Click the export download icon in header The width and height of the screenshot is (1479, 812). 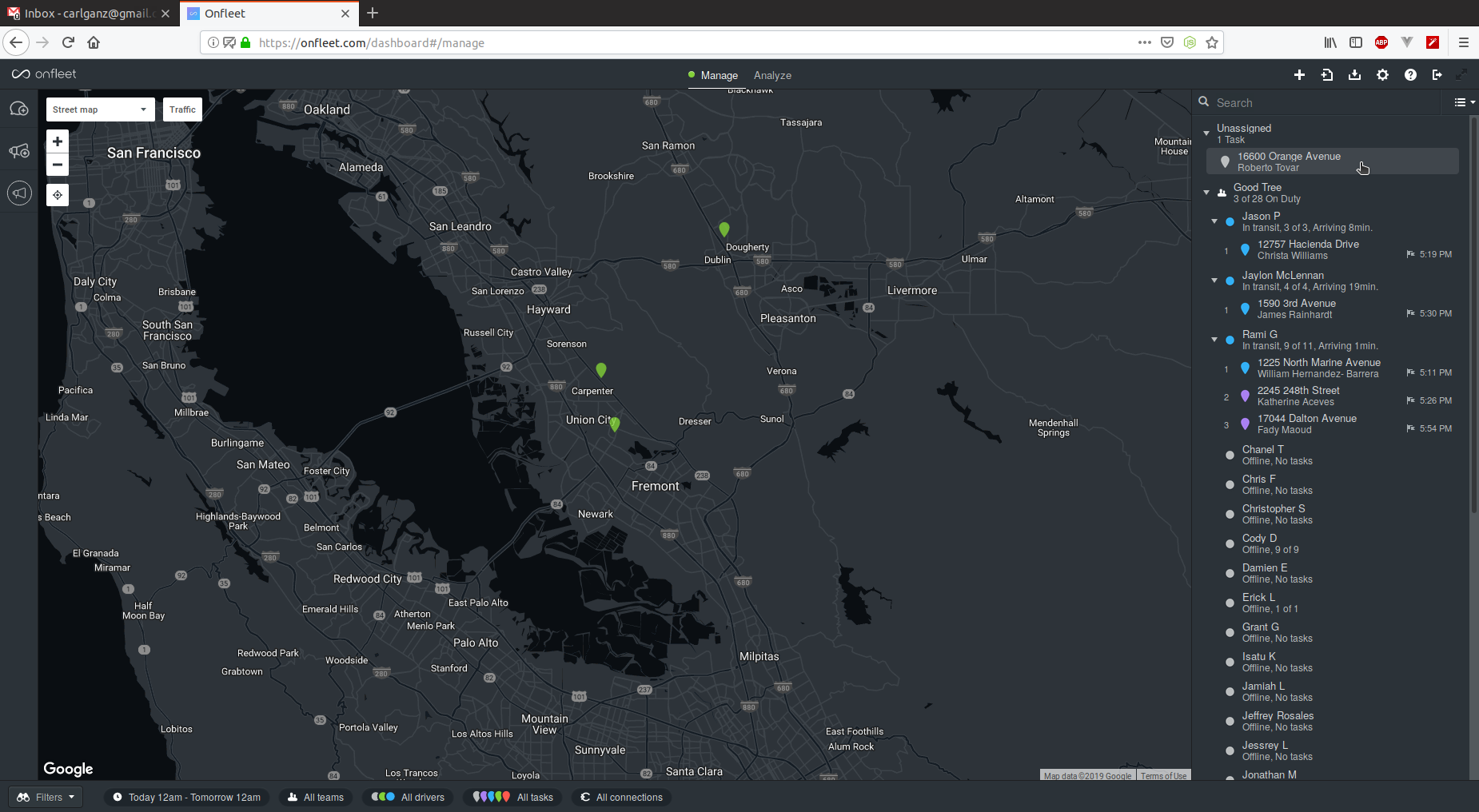[x=1354, y=75]
